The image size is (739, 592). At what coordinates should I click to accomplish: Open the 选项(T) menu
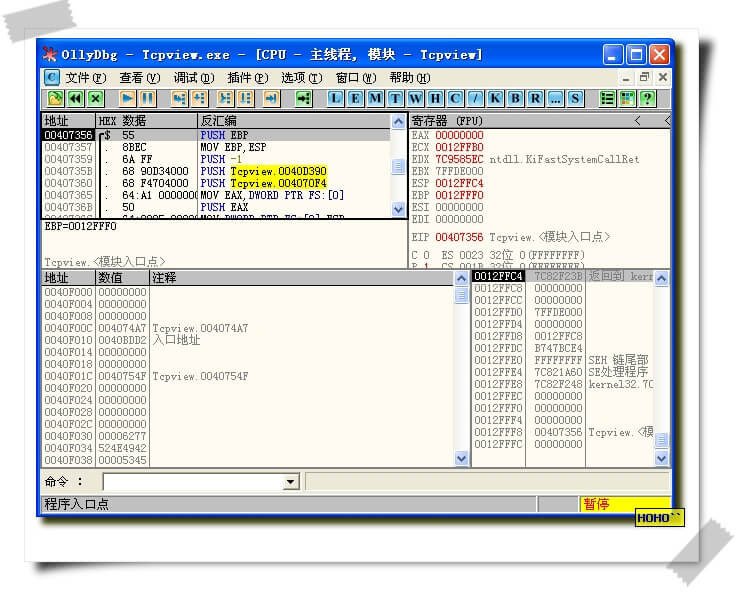[302, 77]
